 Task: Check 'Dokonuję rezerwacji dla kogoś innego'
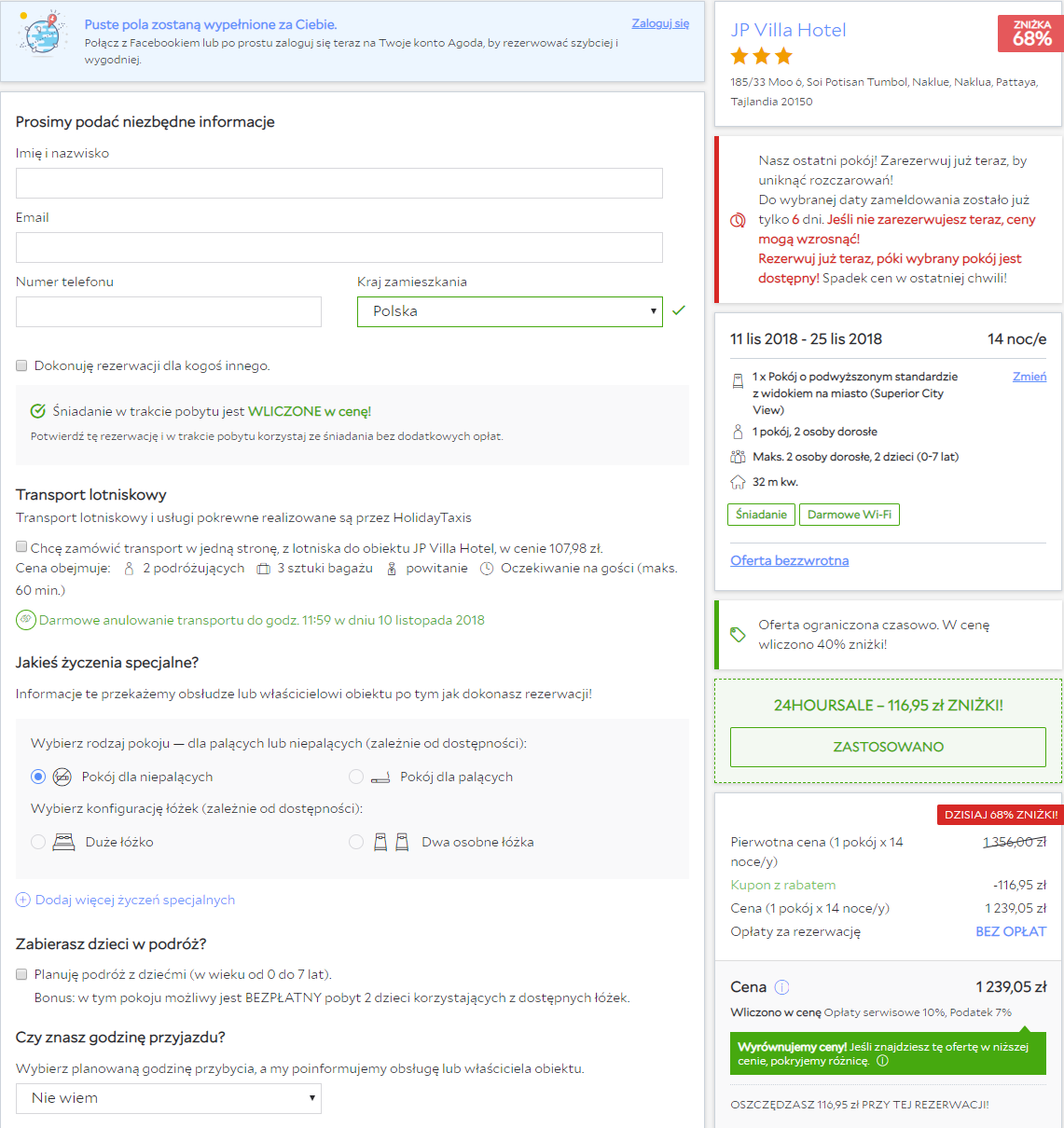[x=21, y=365]
